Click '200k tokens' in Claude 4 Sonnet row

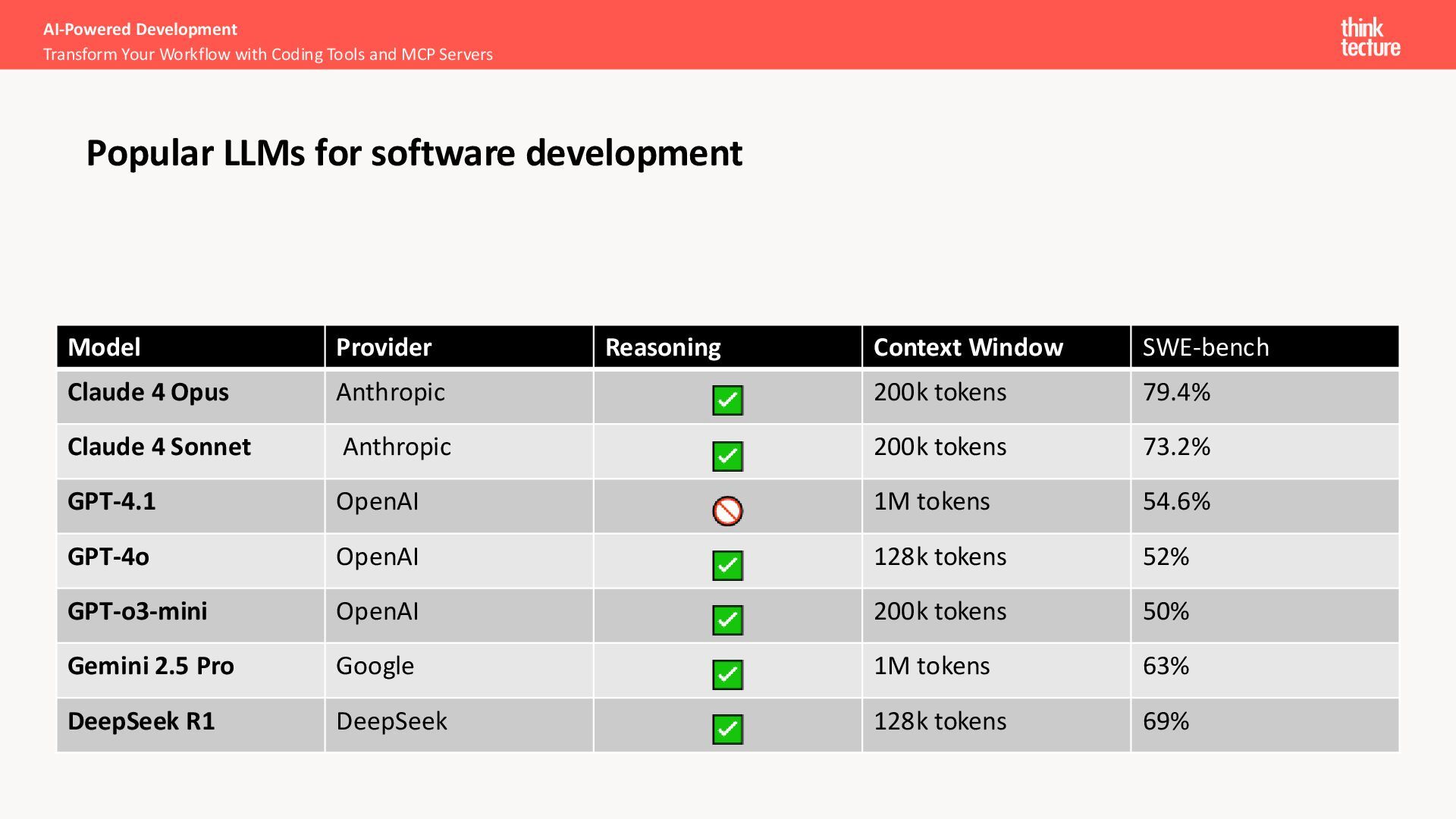(x=940, y=447)
